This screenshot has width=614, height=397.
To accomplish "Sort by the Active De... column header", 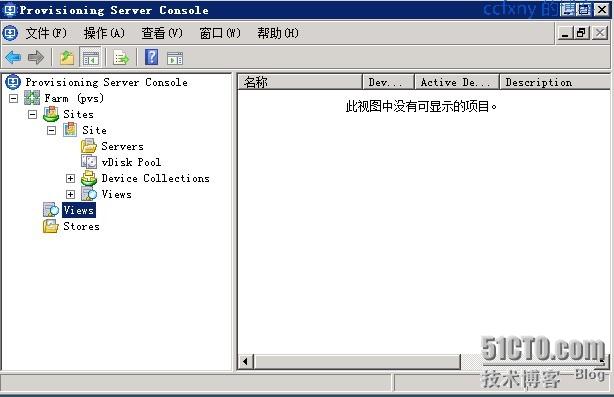I will click(x=457, y=82).
